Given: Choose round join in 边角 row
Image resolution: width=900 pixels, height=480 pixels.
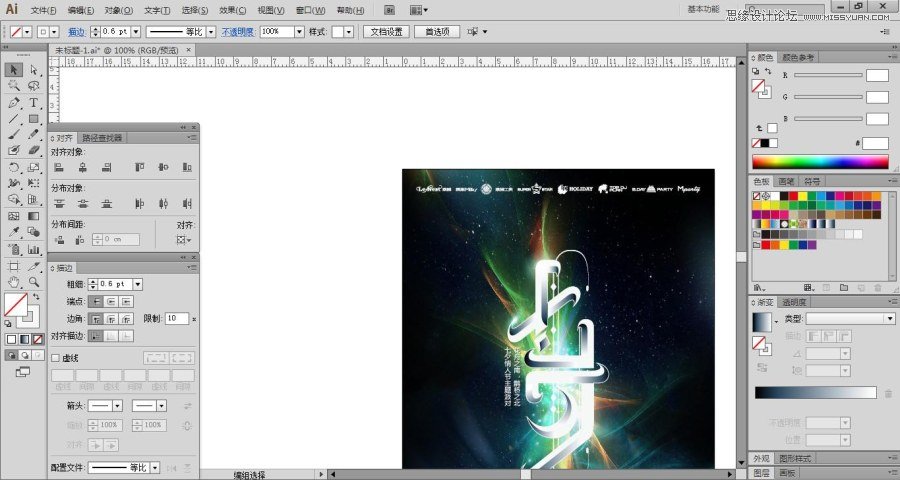Looking at the screenshot, I should point(111,319).
